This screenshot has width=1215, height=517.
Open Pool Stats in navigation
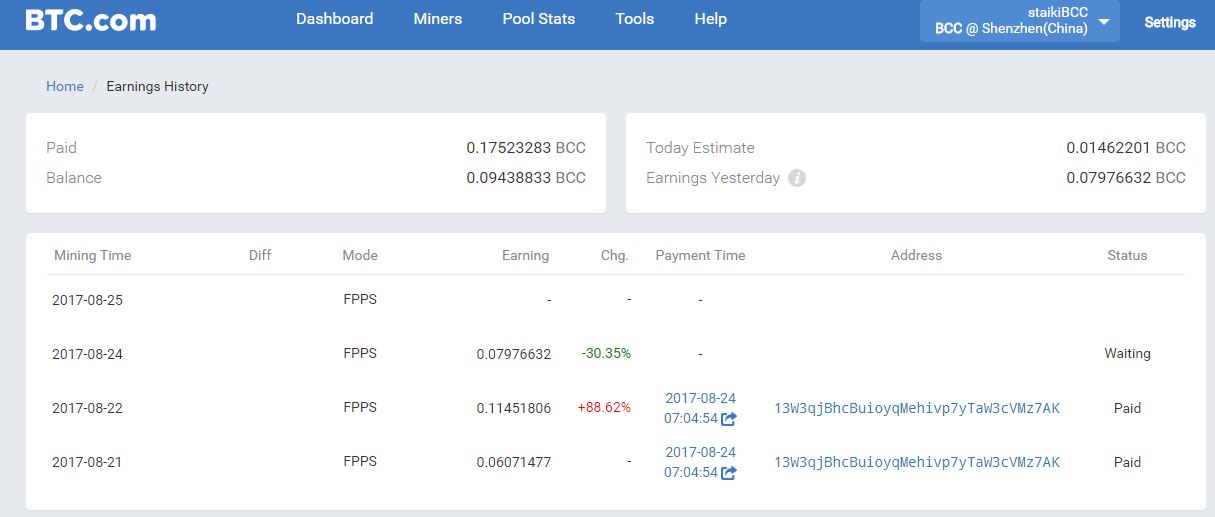click(538, 19)
